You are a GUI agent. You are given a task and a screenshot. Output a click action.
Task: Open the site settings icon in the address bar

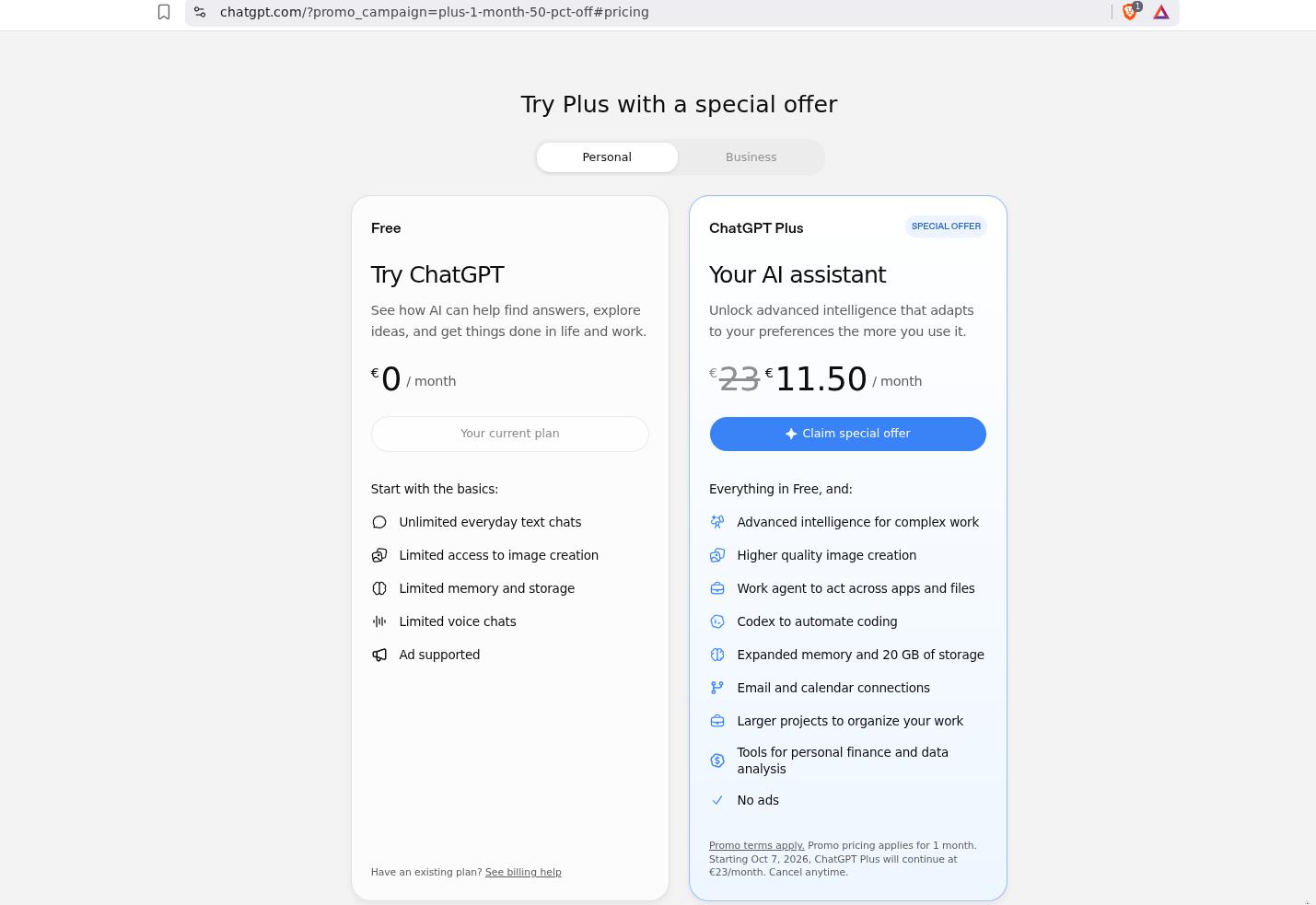tap(200, 12)
